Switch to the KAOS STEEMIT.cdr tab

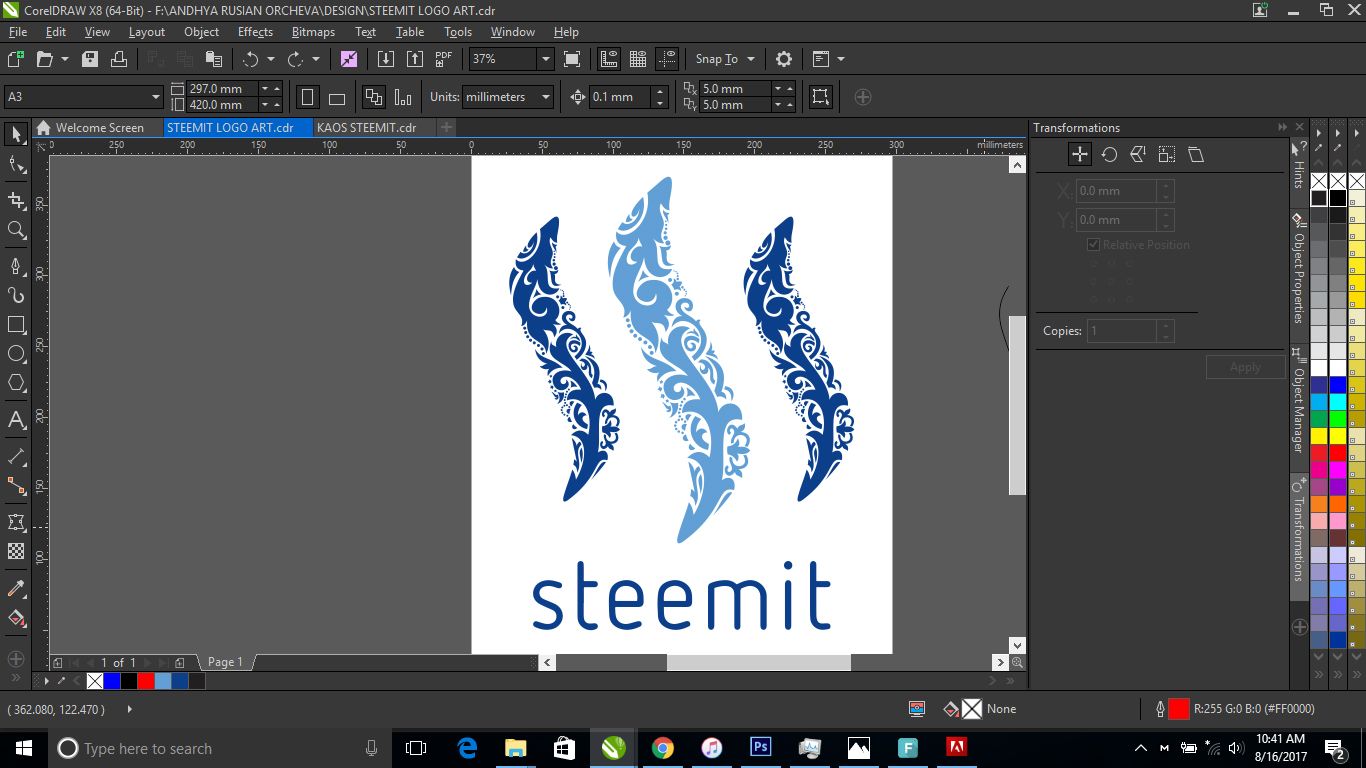pos(365,127)
